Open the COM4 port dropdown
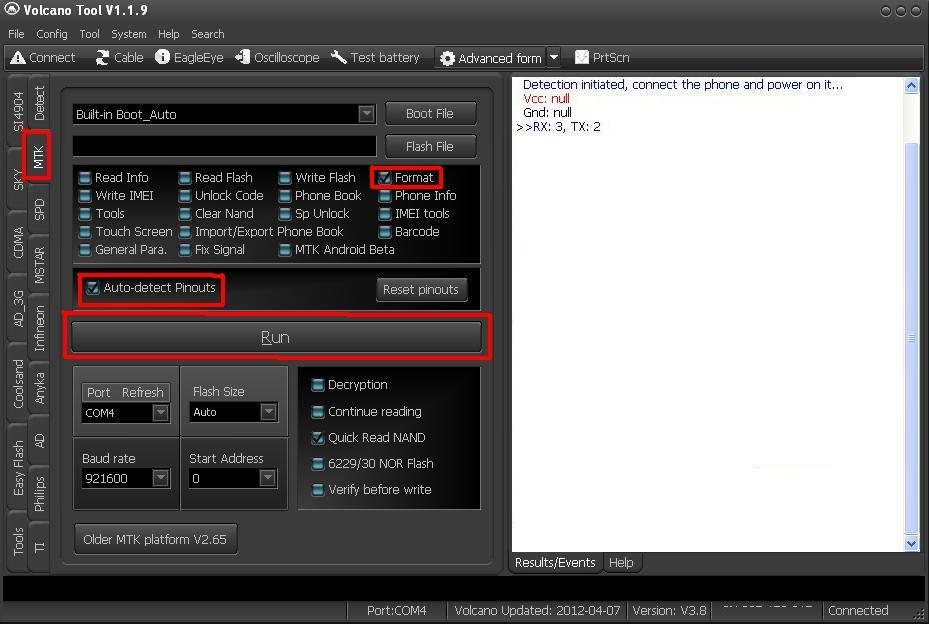Viewport: 929px width, 624px height. pos(161,412)
